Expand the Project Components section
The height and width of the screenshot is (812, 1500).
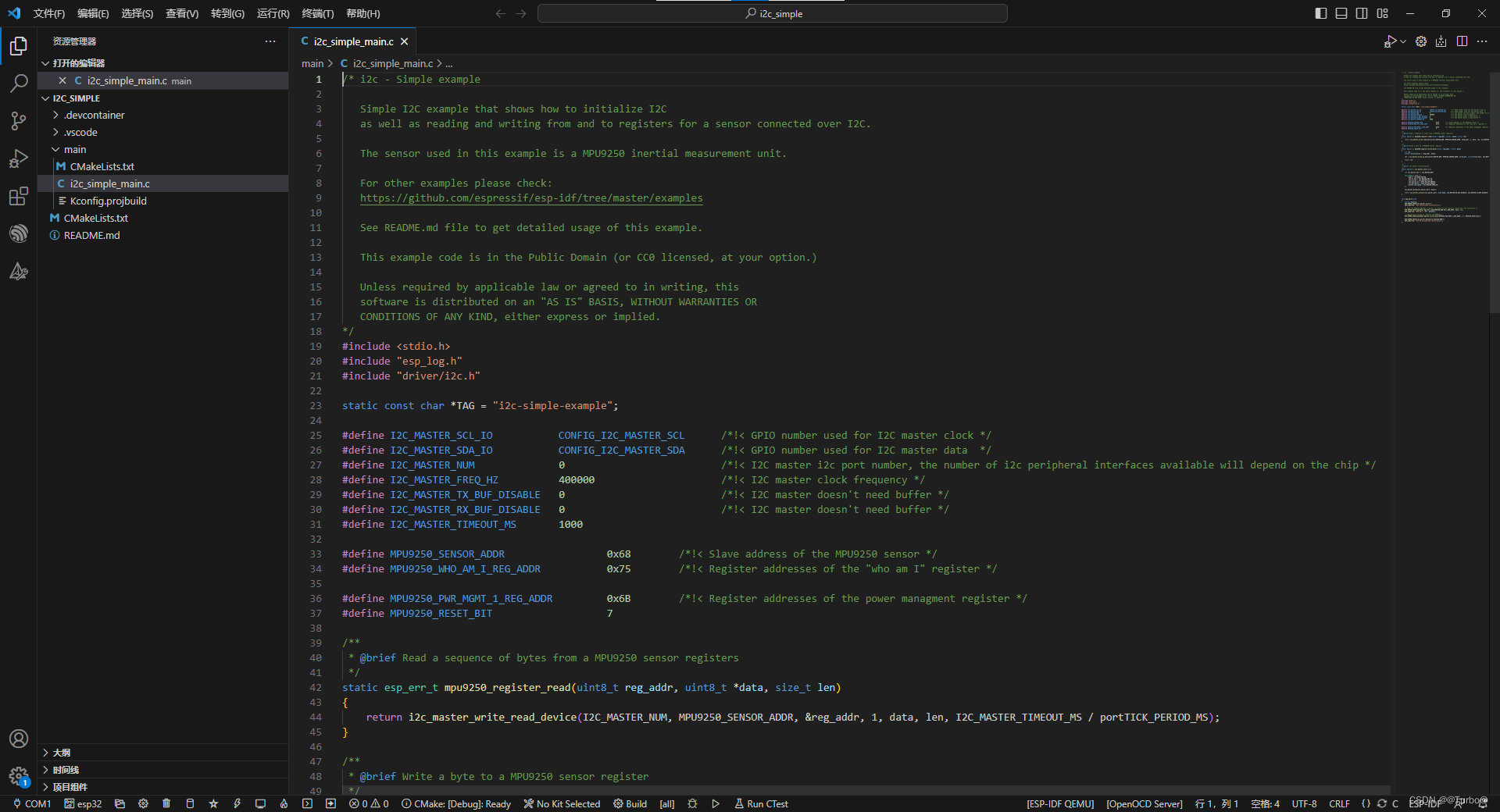tap(163, 787)
